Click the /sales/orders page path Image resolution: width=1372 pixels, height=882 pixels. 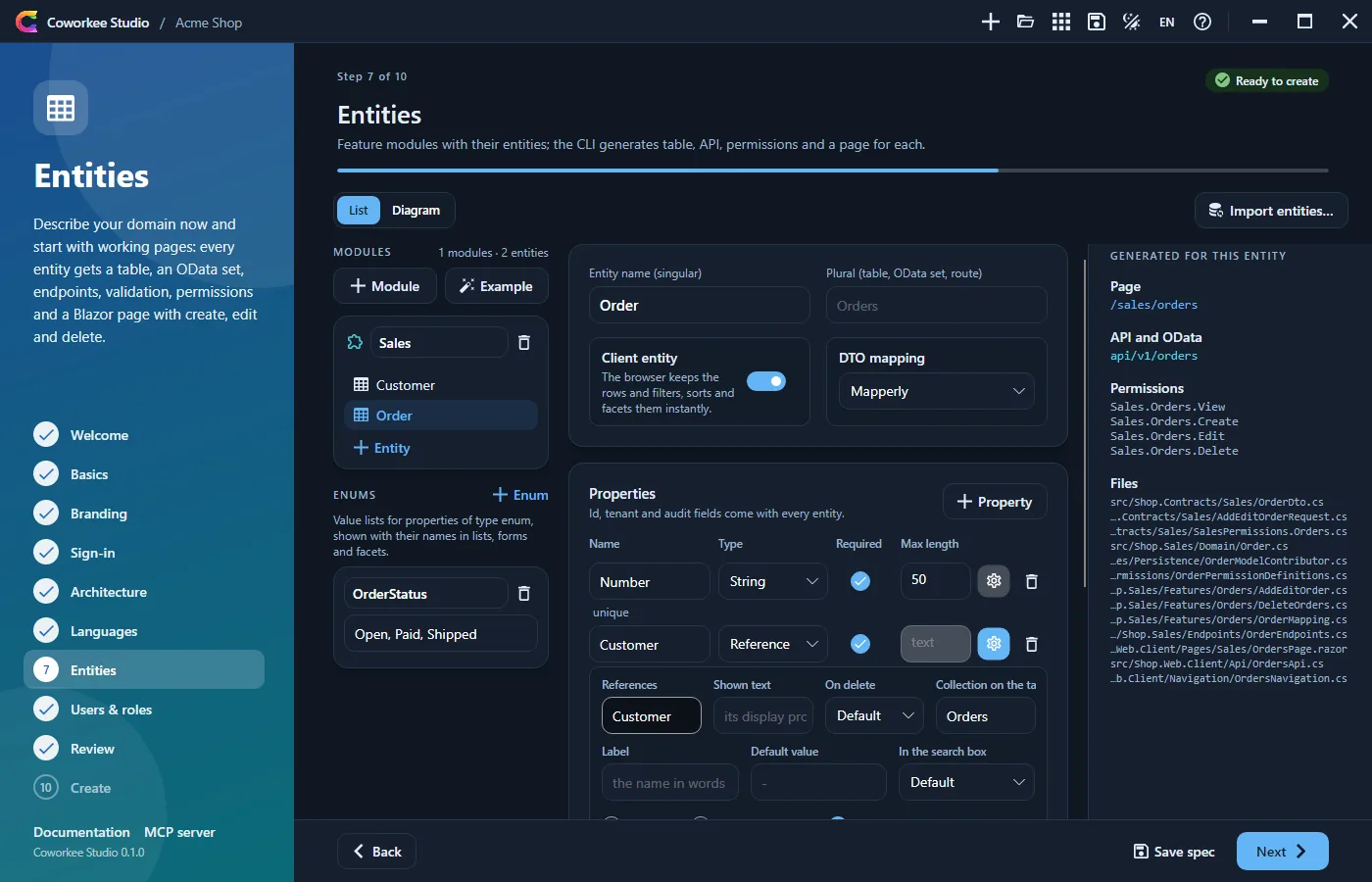(x=1153, y=305)
